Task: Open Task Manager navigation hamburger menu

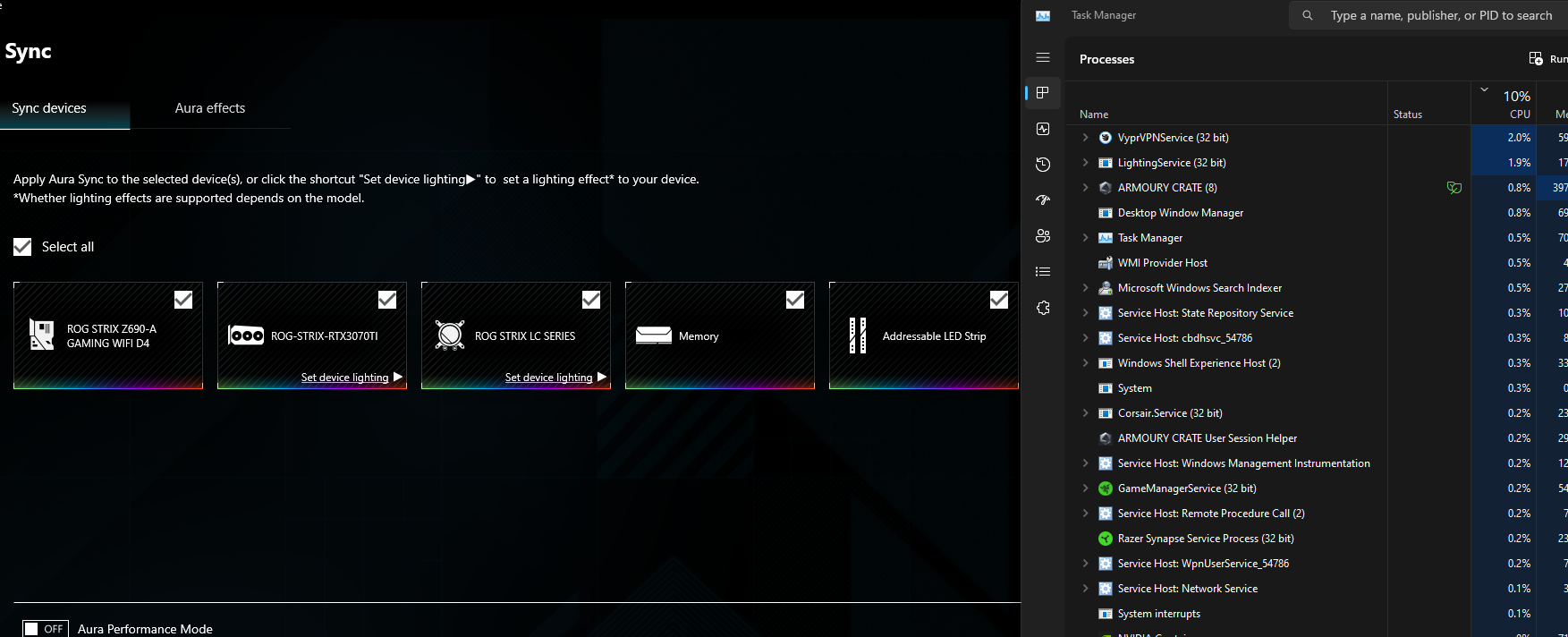Action: click(1043, 57)
